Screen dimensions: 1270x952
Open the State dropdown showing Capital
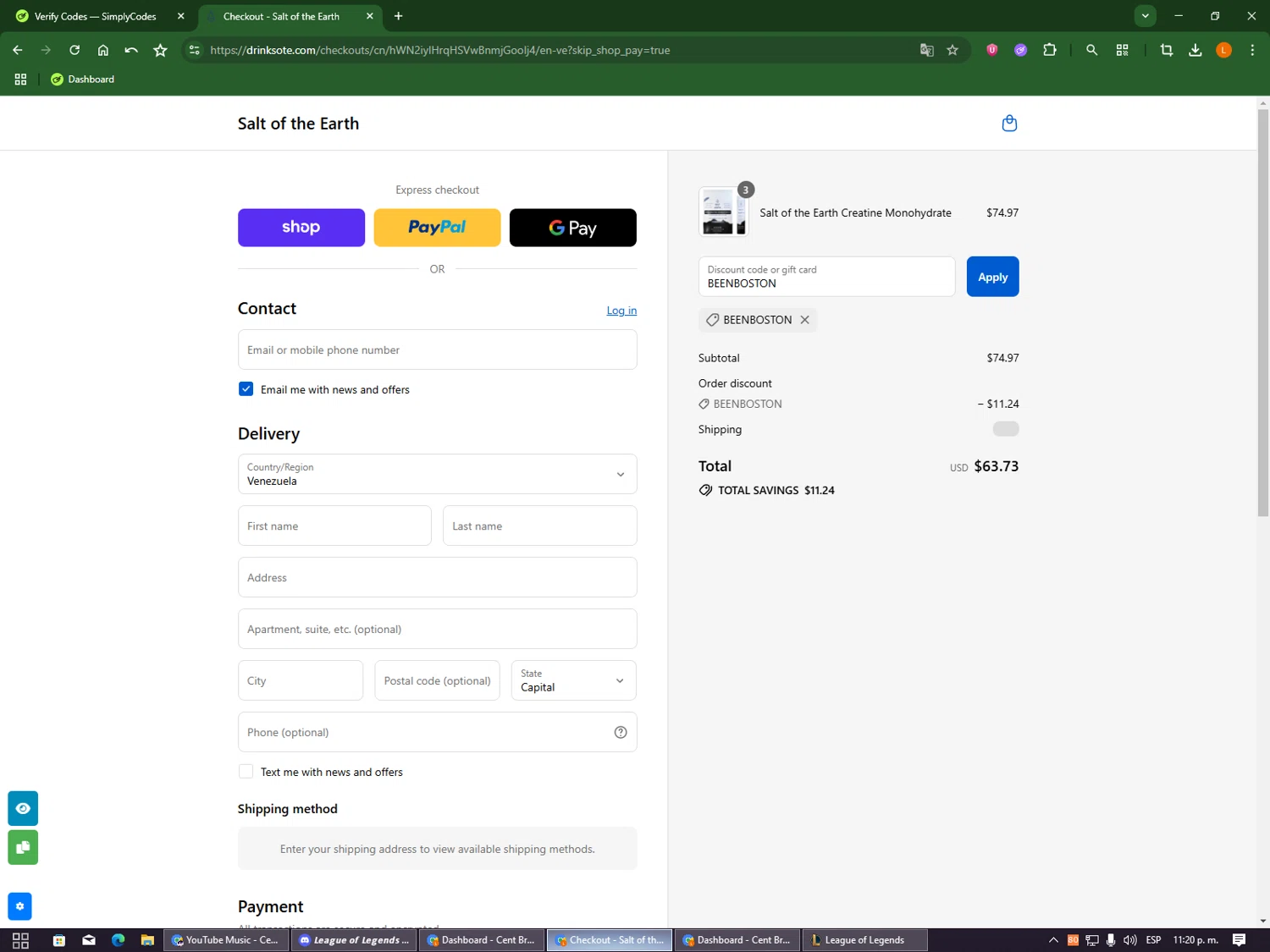574,680
